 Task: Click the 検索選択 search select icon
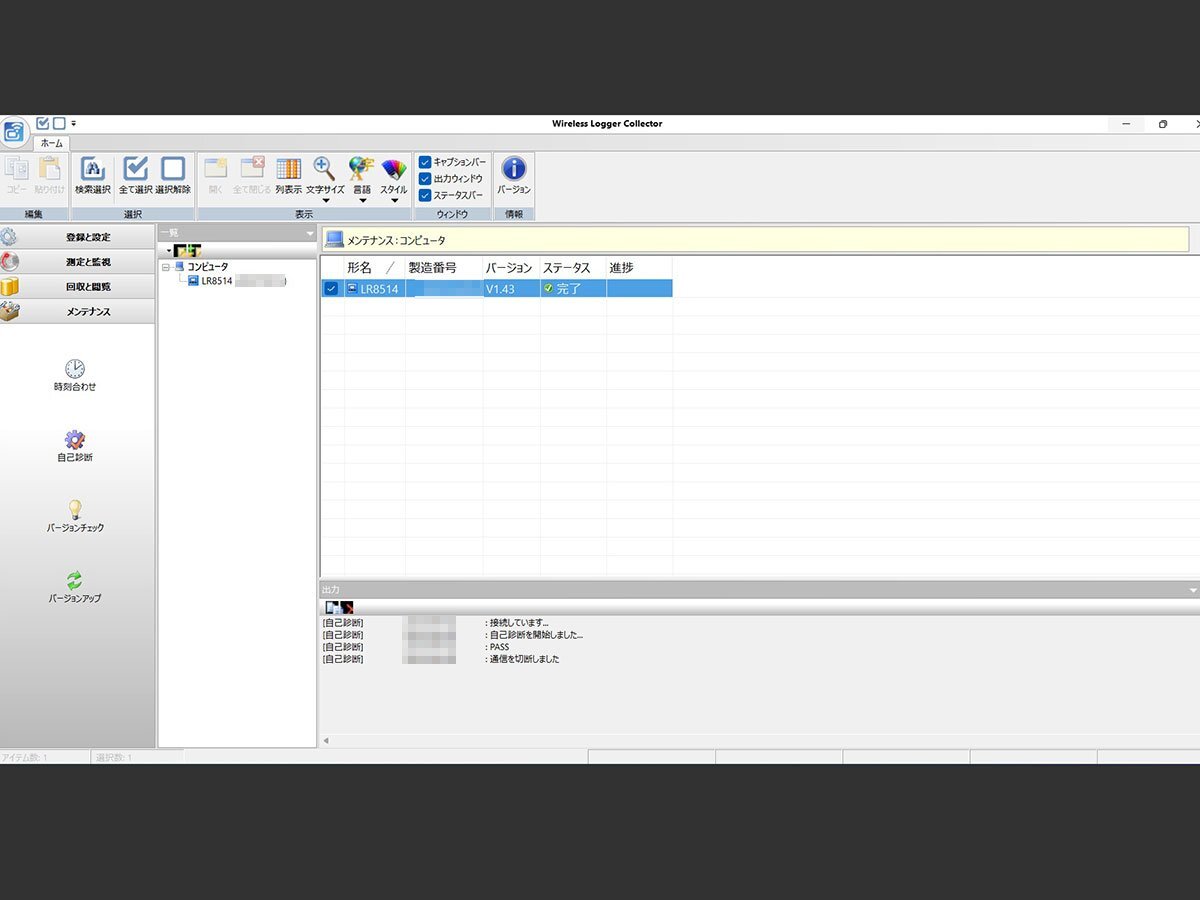pos(92,170)
